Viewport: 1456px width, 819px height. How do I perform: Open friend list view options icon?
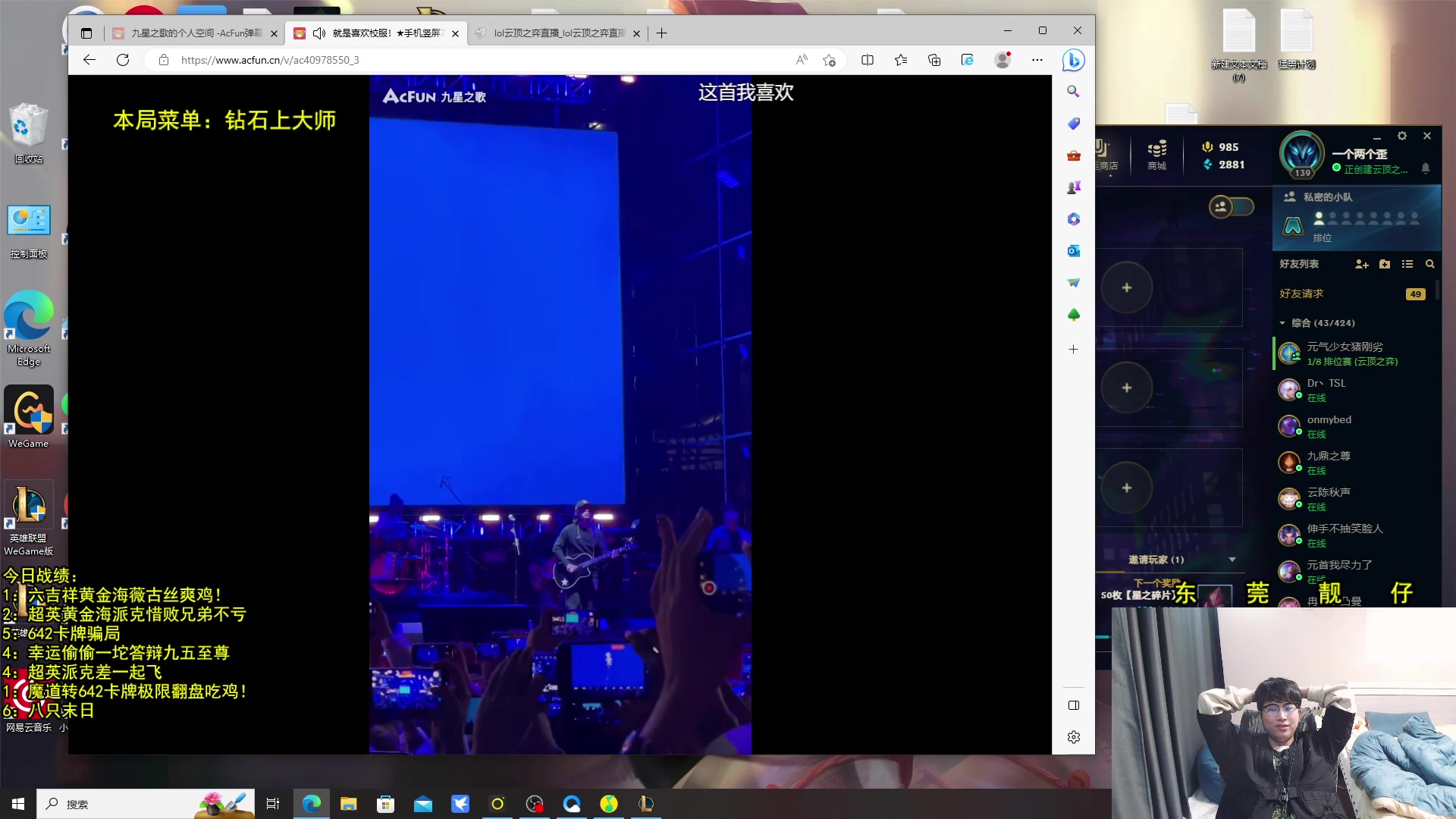click(1407, 264)
